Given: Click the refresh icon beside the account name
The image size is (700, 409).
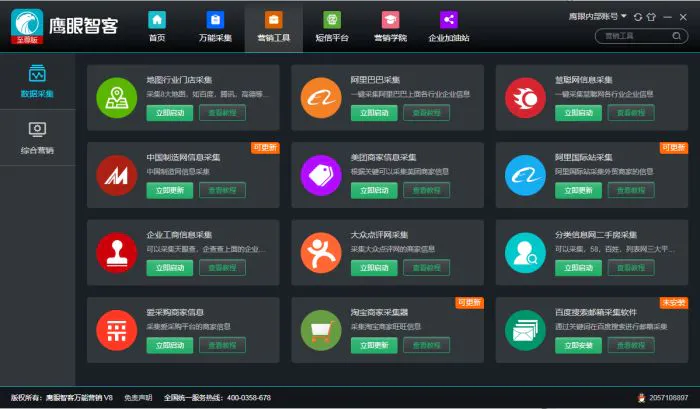Looking at the screenshot, I should pyautogui.click(x=638, y=17).
